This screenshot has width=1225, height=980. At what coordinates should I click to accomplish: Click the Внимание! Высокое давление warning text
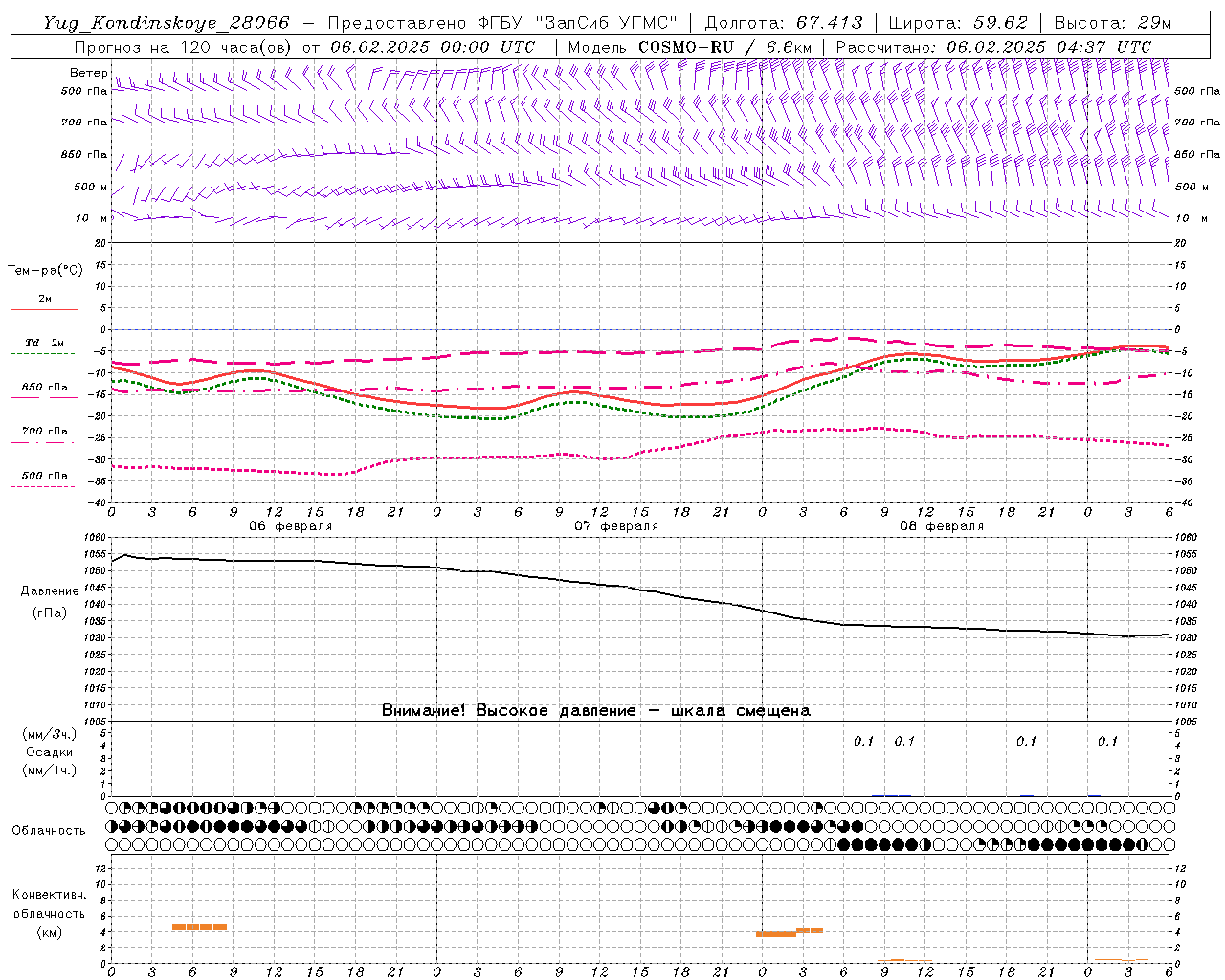pyautogui.click(x=596, y=711)
